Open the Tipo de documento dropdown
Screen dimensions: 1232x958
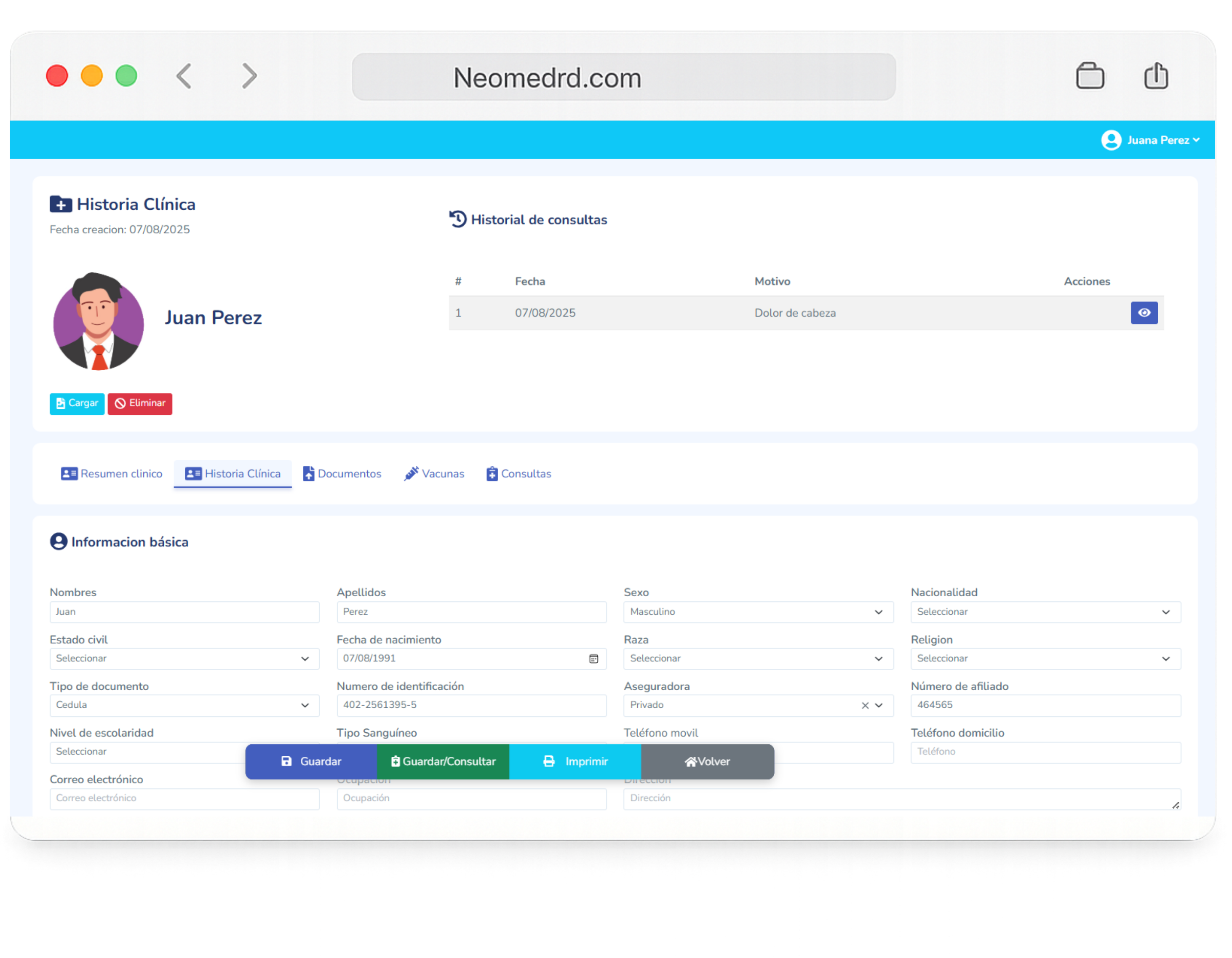coord(184,705)
